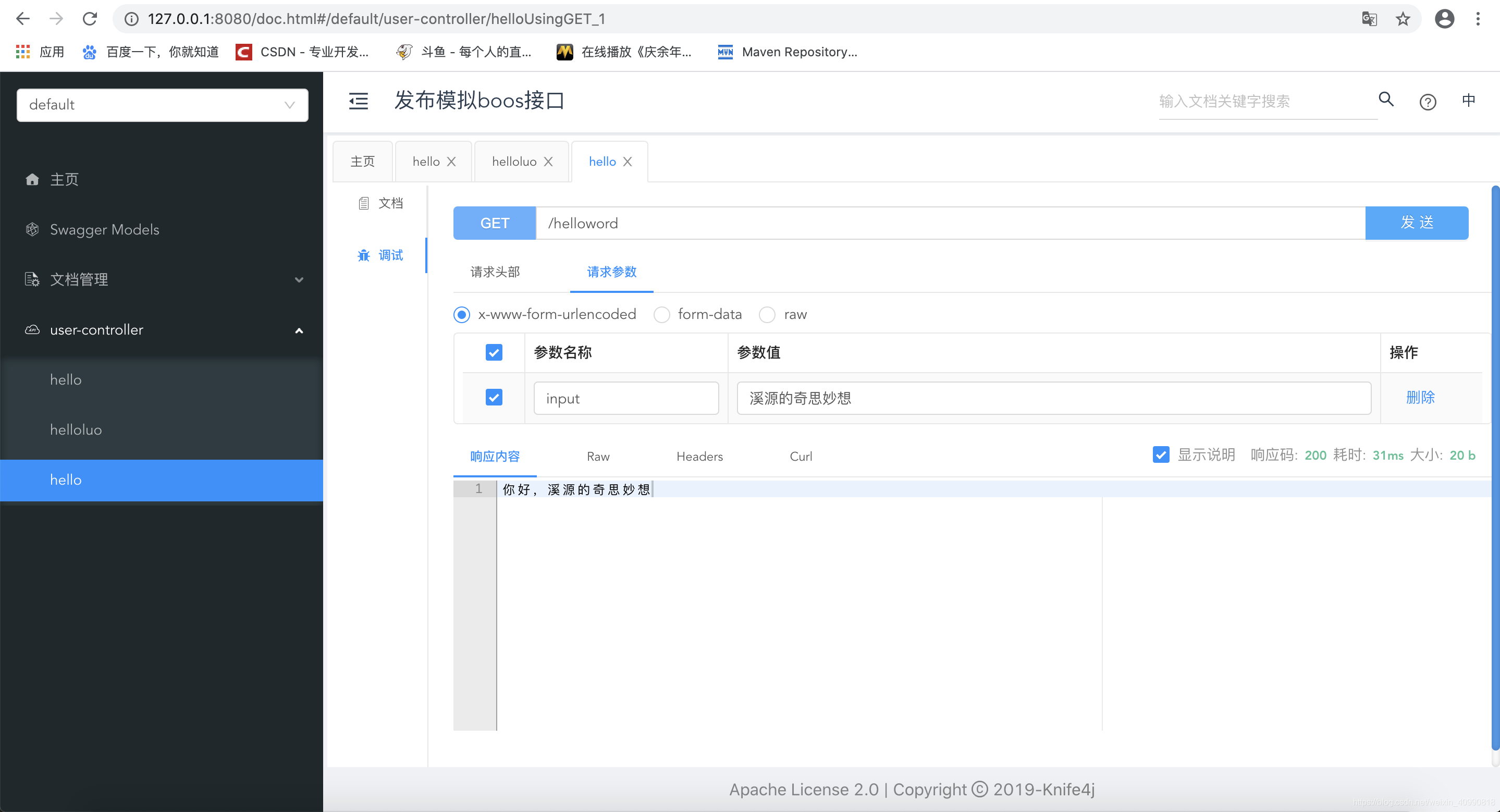
Task: Open the default group dropdown
Action: coord(161,104)
